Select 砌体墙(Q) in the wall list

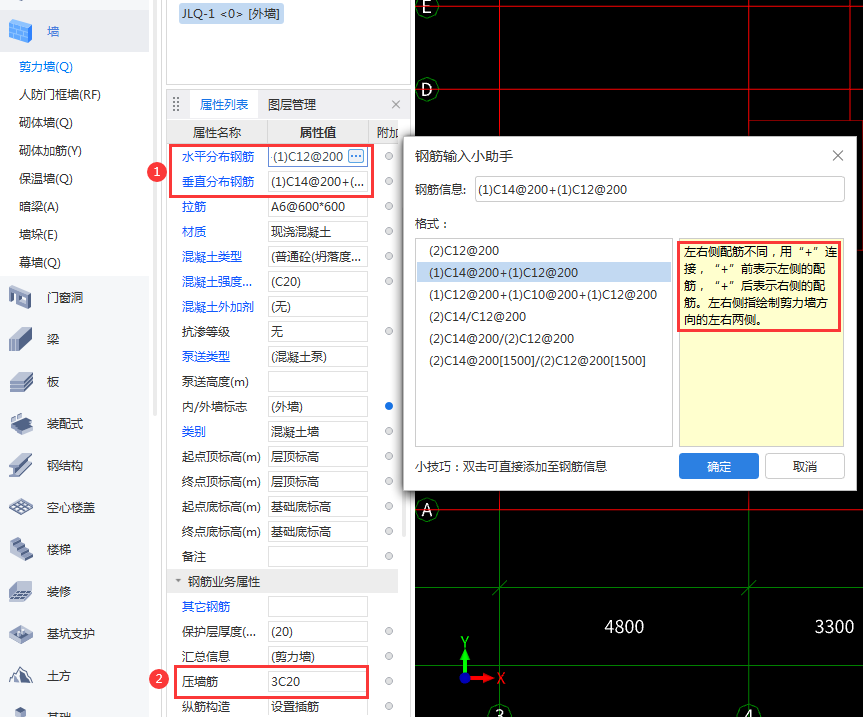[x=46, y=123]
